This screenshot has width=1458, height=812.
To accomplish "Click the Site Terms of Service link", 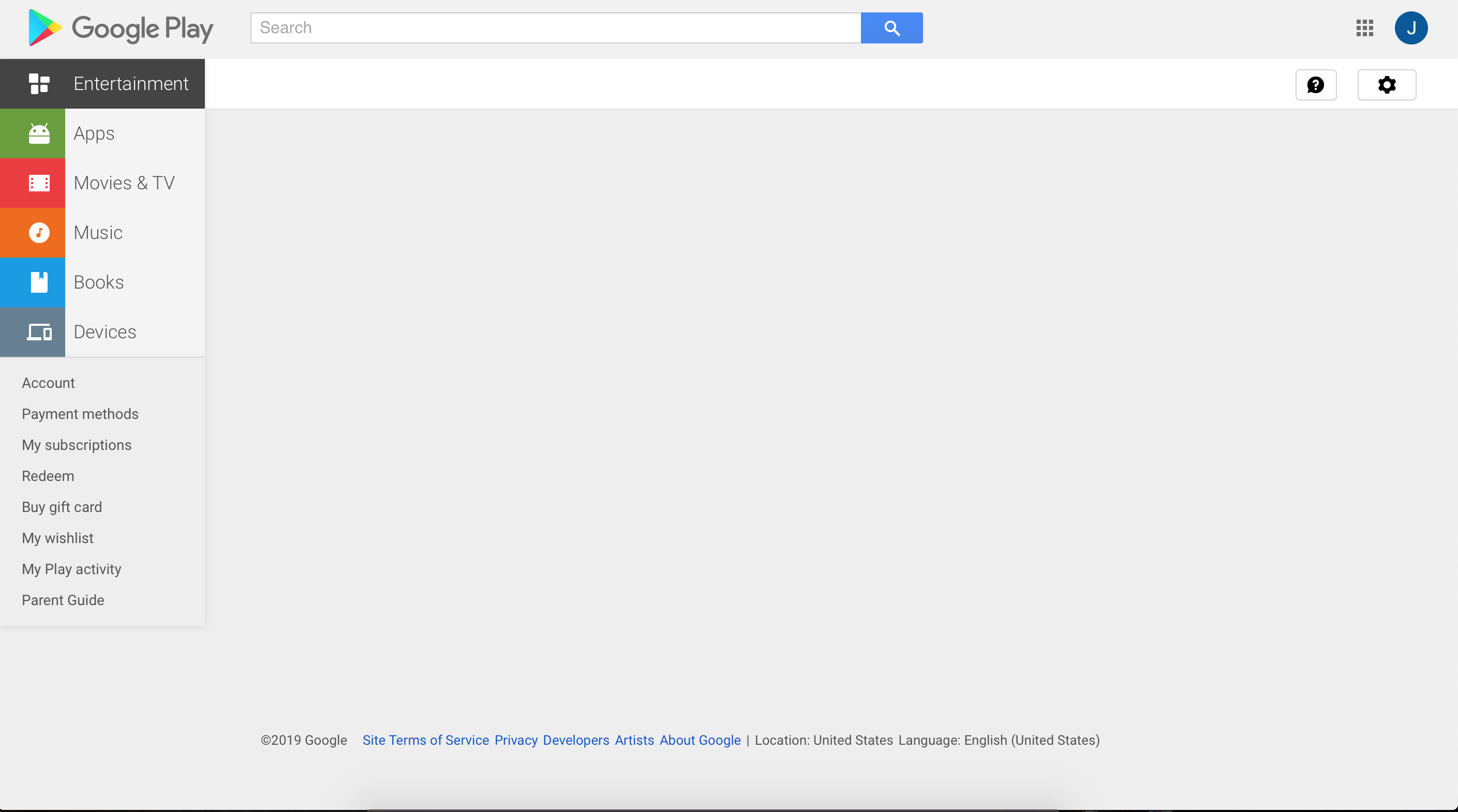I will tap(425, 740).
